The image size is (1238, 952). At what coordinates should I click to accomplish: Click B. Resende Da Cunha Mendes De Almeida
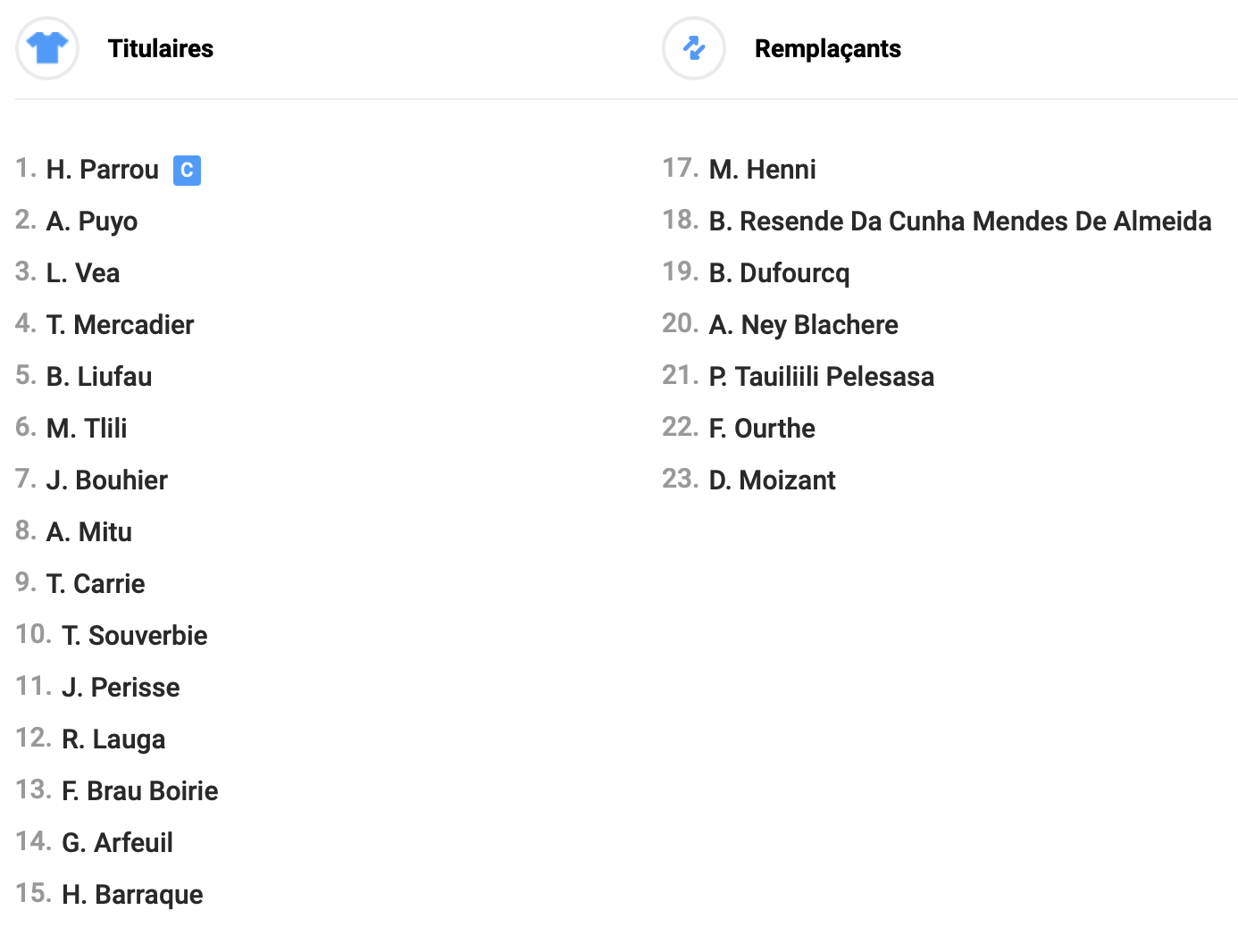[959, 221]
